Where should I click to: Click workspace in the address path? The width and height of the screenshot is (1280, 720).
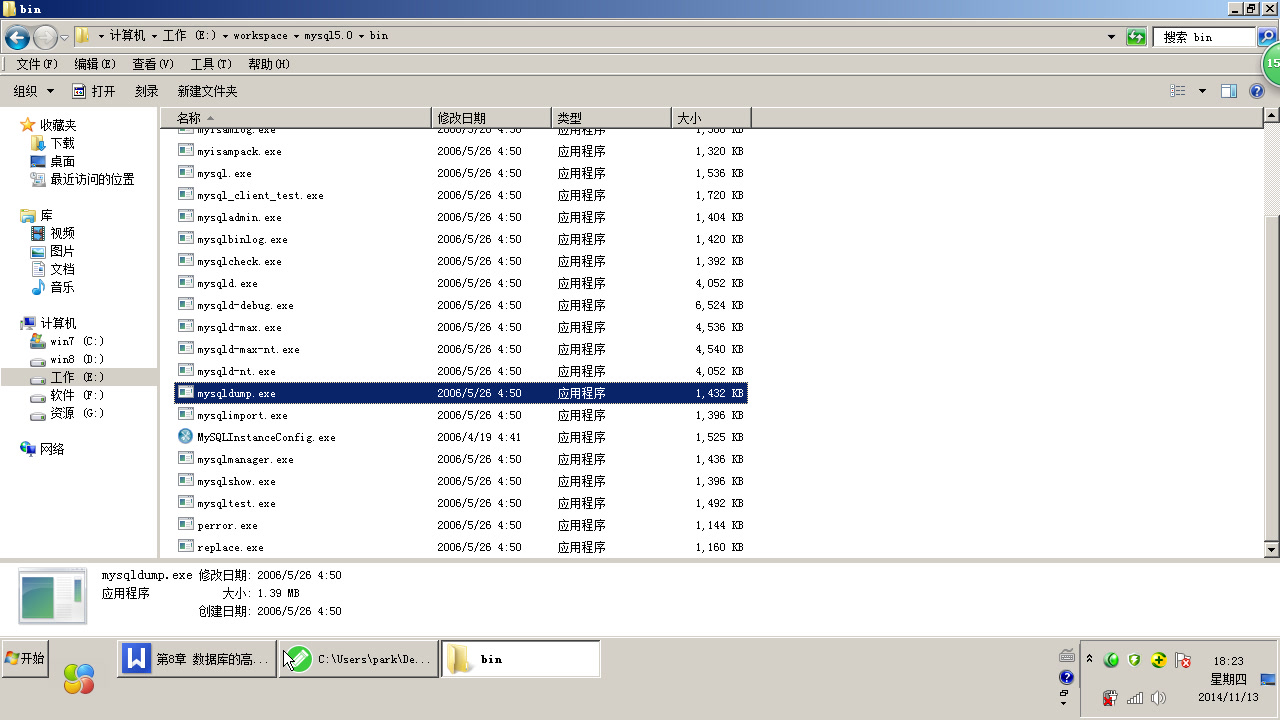point(260,36)
